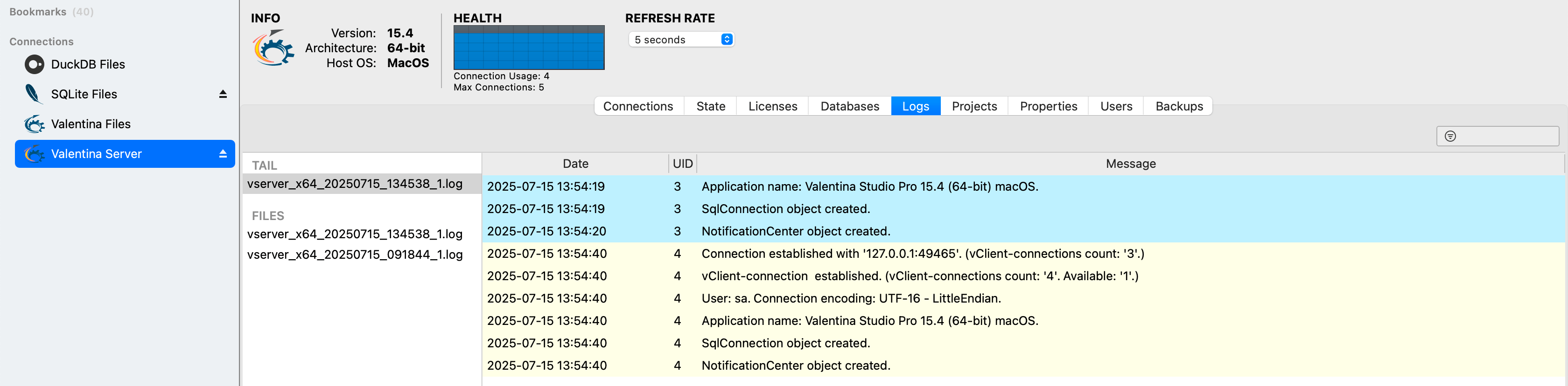Select the DuckDB Files connection label
Image resolution: width=1568 pixels, height=386 pixels.
pos(88,64)
